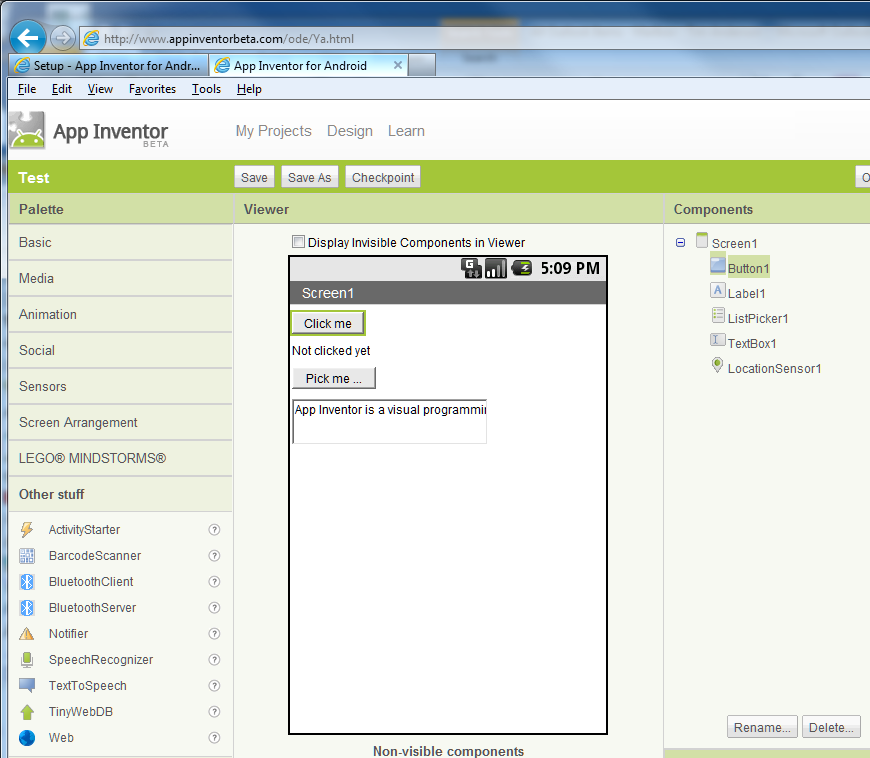Viewport: 870px width, 758px height.
Task: Open help for SpeechRecognizer
Action: 214,660
